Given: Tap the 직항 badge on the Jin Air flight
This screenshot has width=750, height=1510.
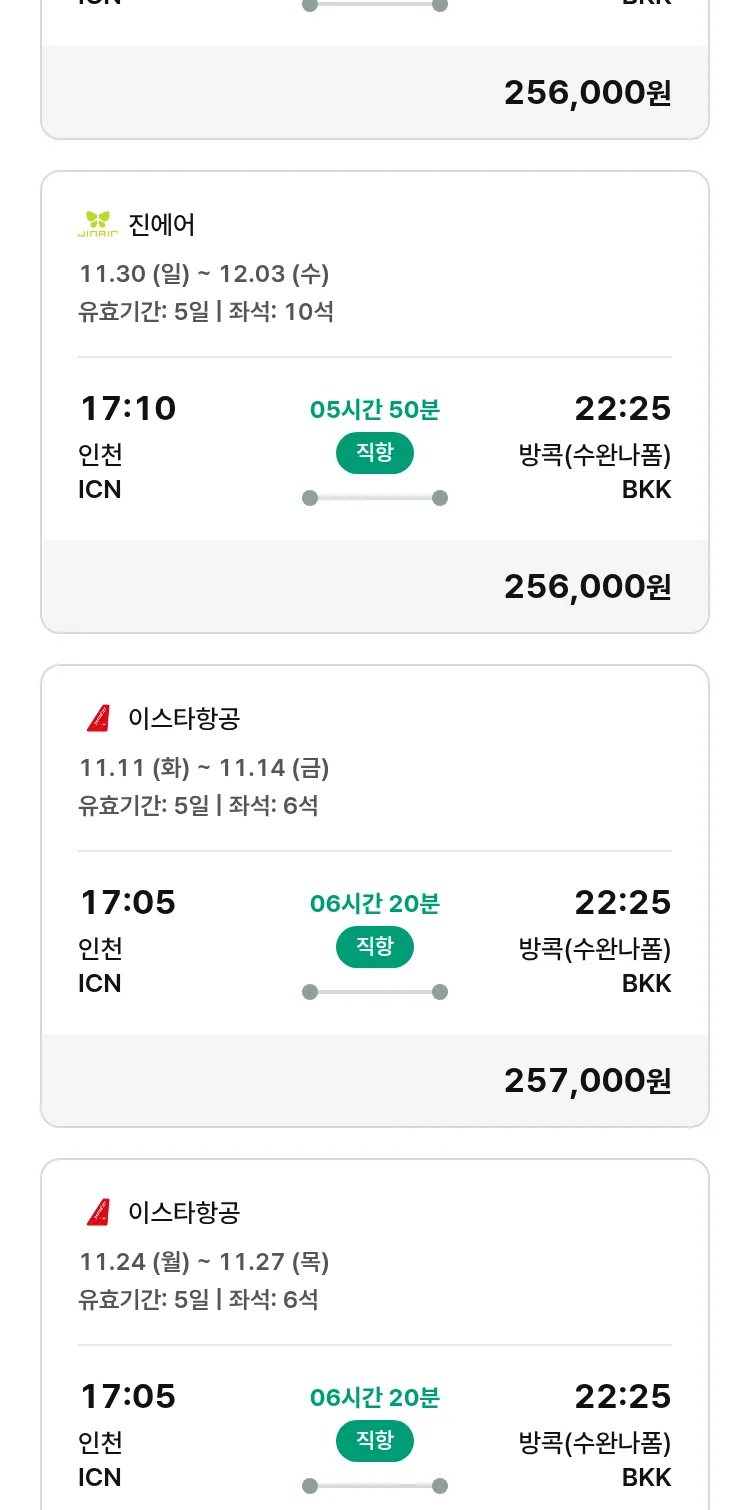Looking at the screenshot, I should click(375, 453).
